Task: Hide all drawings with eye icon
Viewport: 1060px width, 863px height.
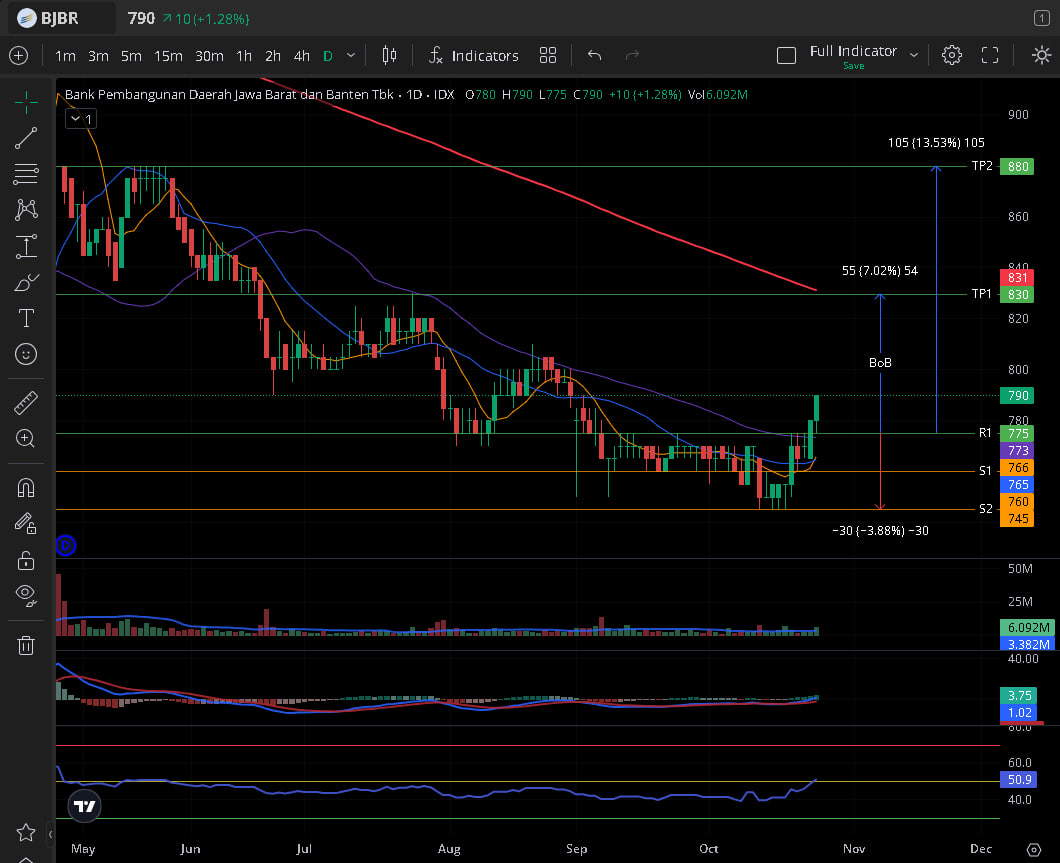Action: [26, 595]
